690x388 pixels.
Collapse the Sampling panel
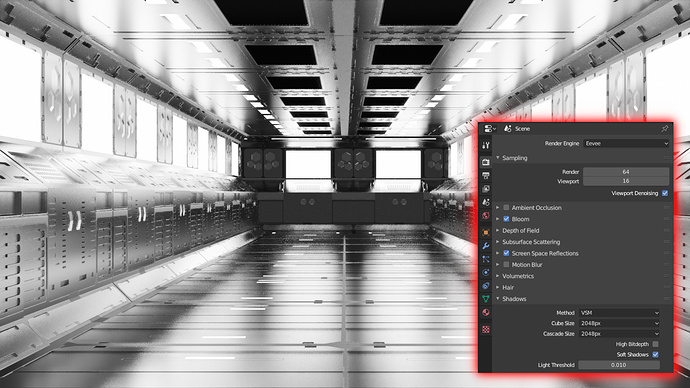coord(498,158)
